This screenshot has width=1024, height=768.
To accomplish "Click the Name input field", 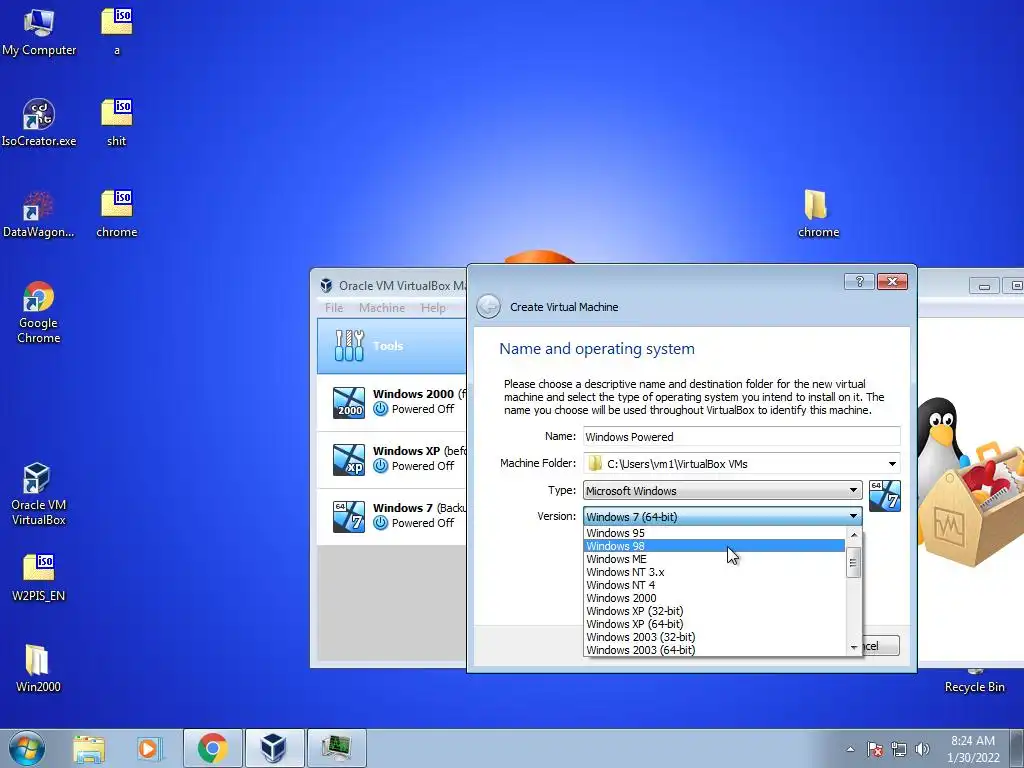I will [x=741, y=437].
